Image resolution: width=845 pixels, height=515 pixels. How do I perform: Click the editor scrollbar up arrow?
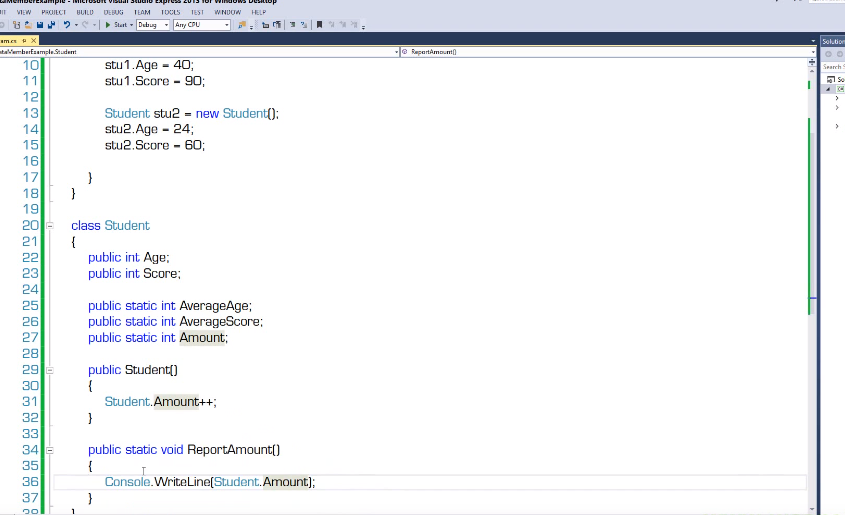[x=812, y=71]
